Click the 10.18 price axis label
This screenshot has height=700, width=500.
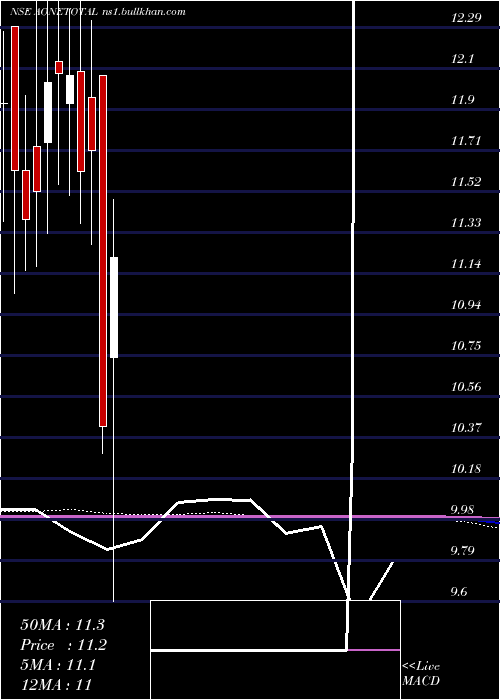(x=466, y=468)
